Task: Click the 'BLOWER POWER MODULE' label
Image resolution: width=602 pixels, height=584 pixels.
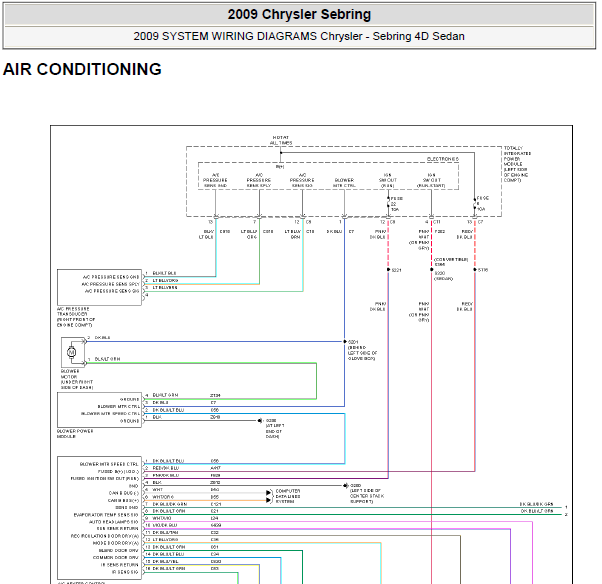Action: coord(75,434)
